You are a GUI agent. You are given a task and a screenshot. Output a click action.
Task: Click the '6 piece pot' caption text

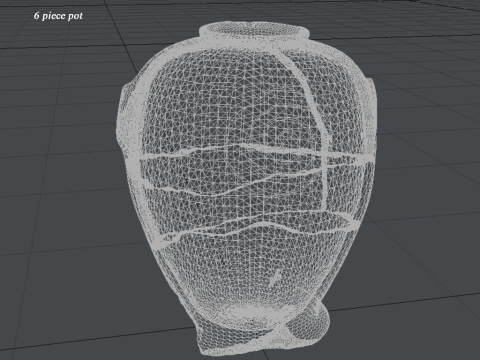click(58, 16)
